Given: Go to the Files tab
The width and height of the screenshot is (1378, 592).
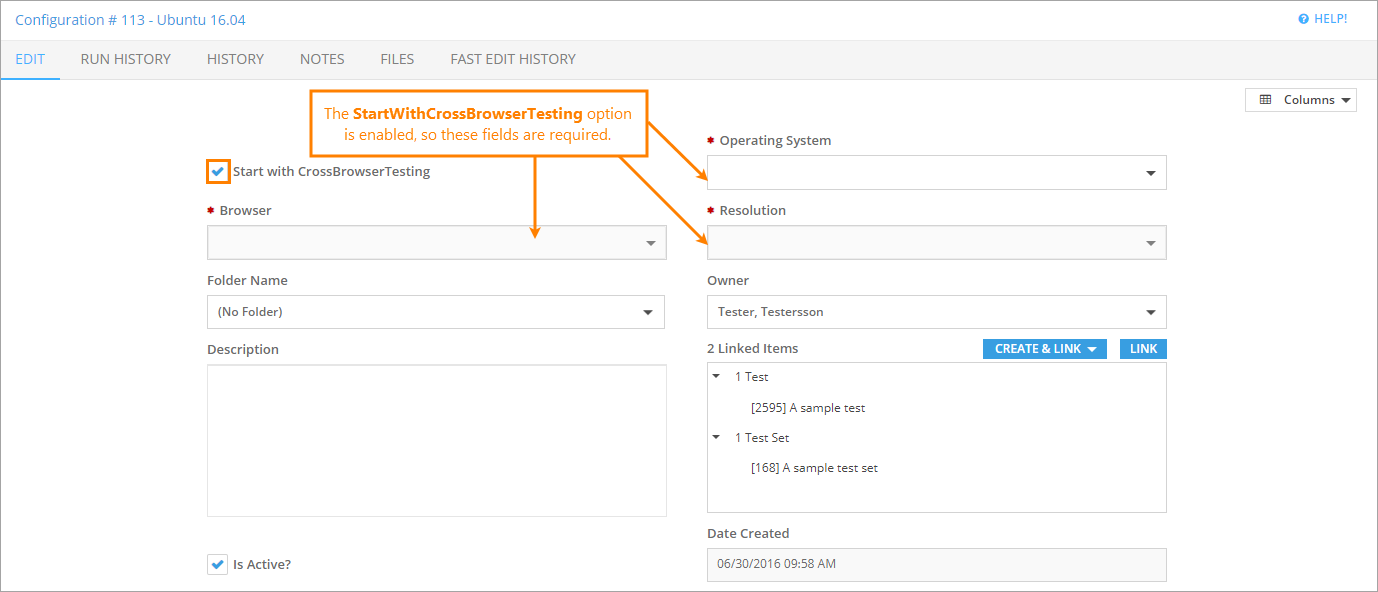Looking at the screenshot, I should 397,59.
